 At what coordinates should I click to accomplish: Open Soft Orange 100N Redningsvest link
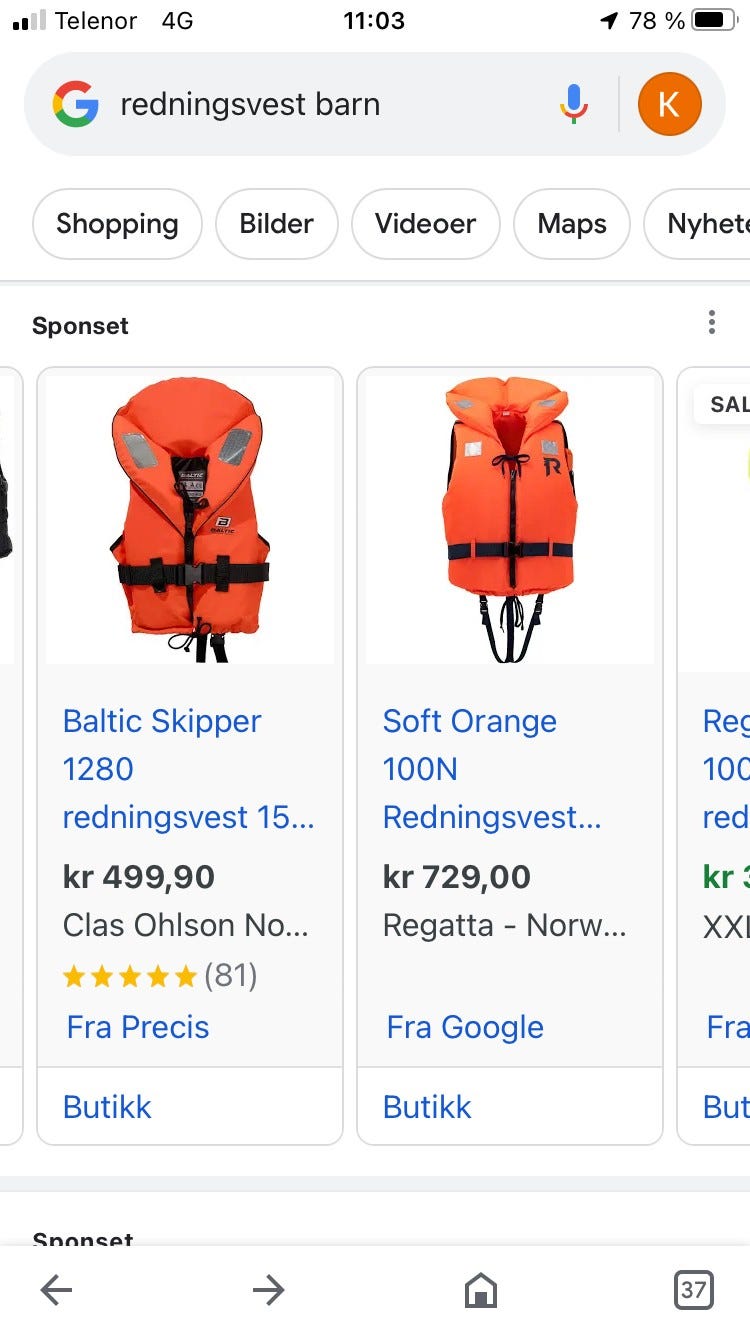(492, 769)
